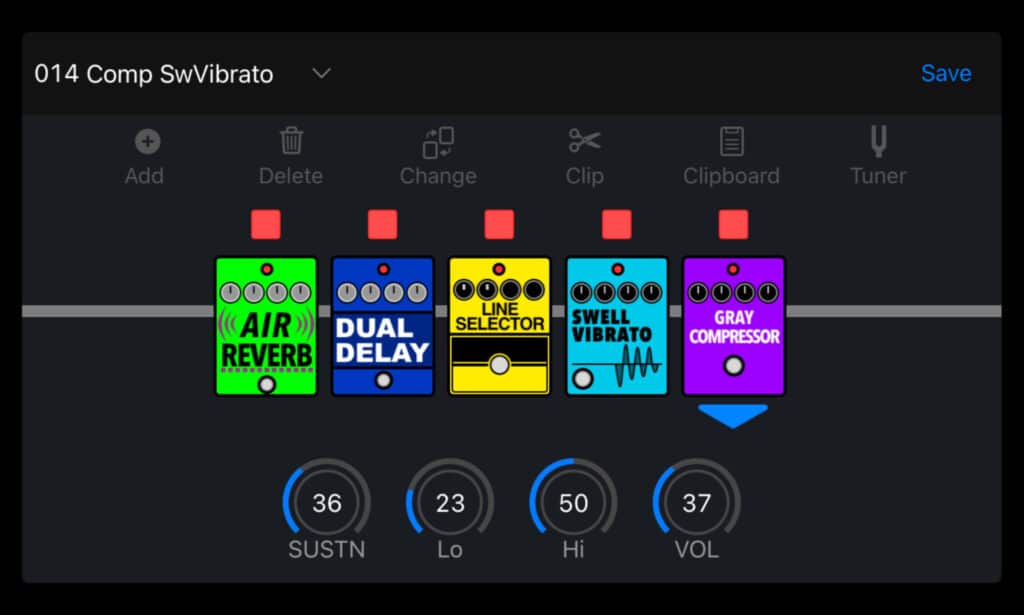
Task: Click the 014 Comp SwVibrato patch name
Action: pos(154,74)
